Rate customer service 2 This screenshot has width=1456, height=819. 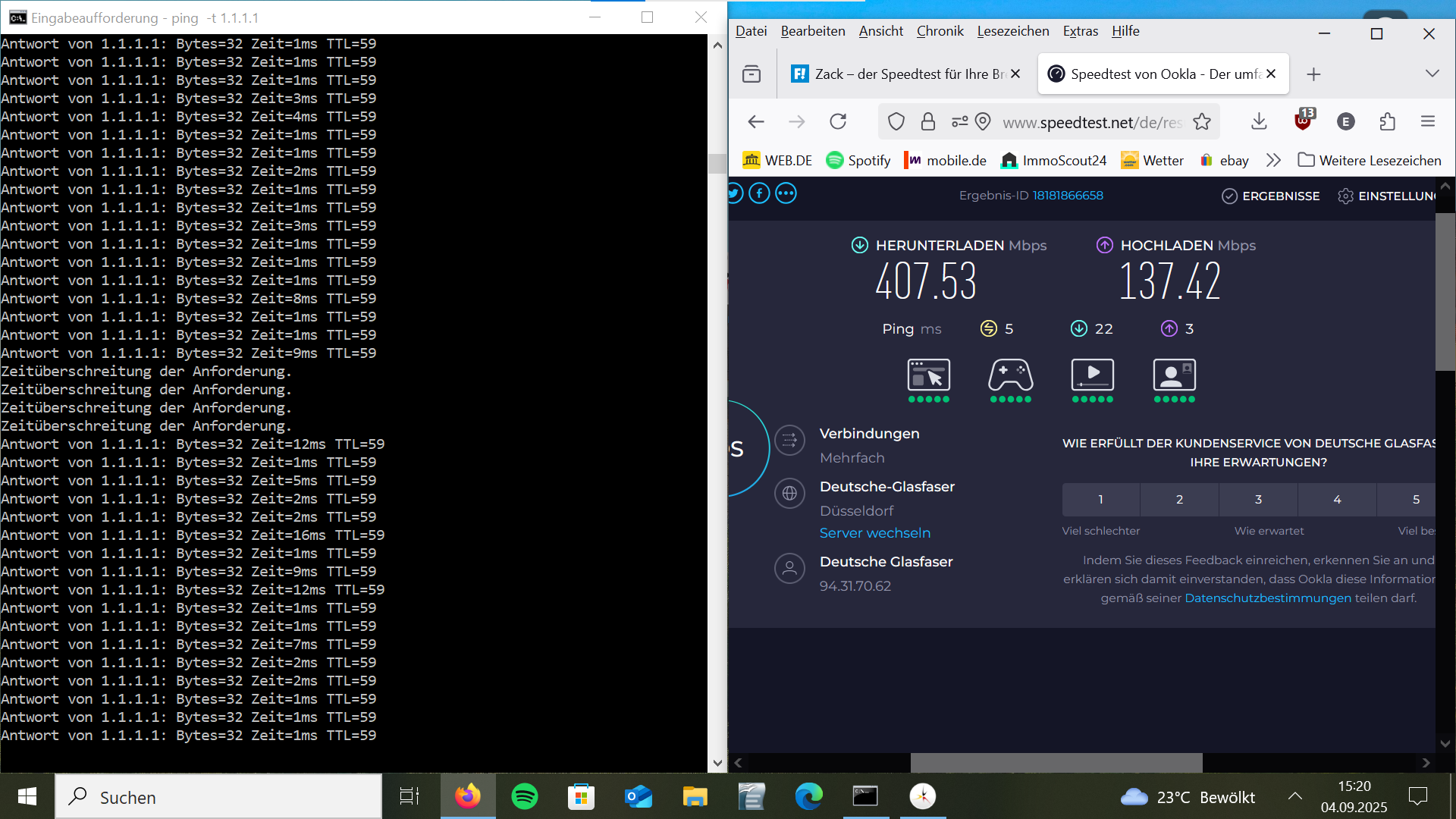tap(1180, 499)
